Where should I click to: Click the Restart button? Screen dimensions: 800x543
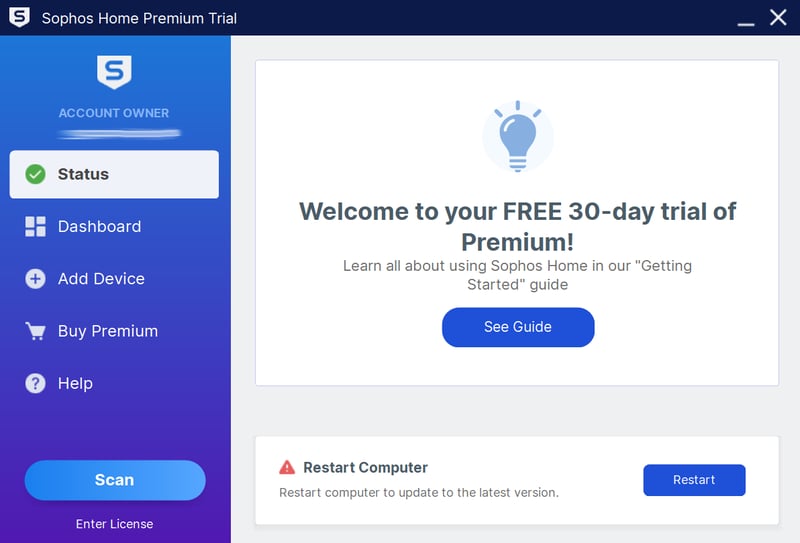694,480
